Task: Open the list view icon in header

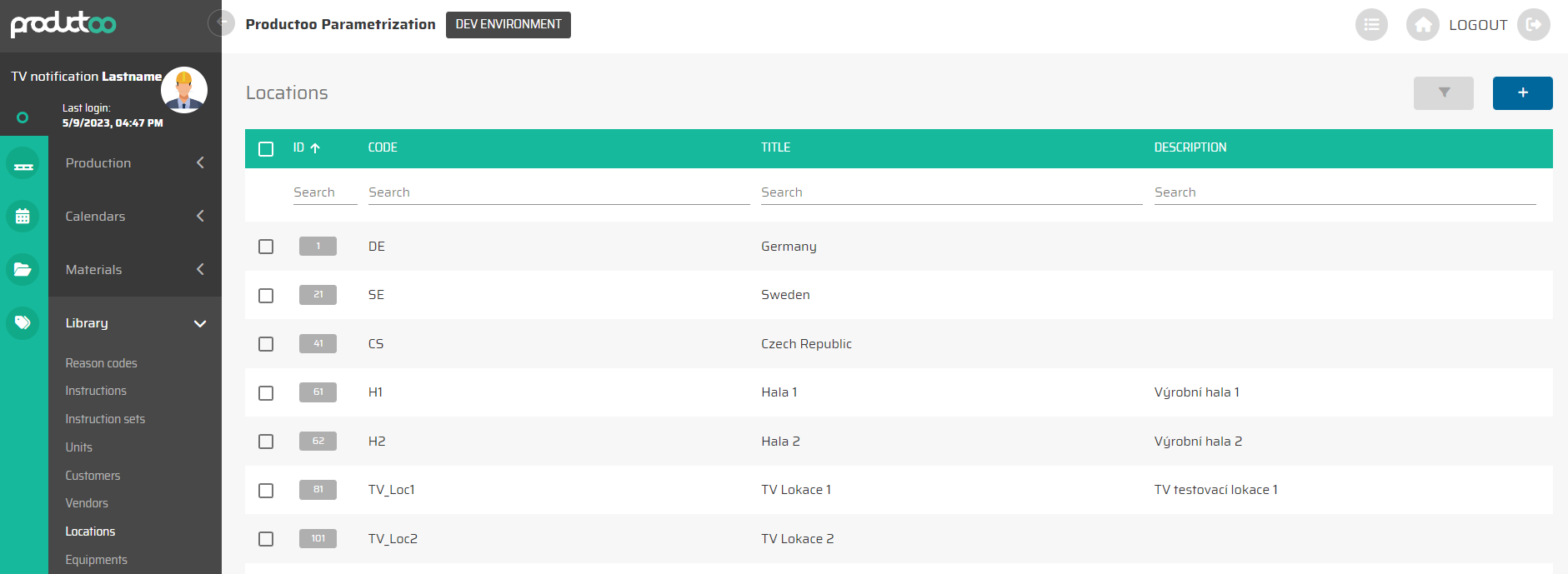Action: (x=1371, y=25)
